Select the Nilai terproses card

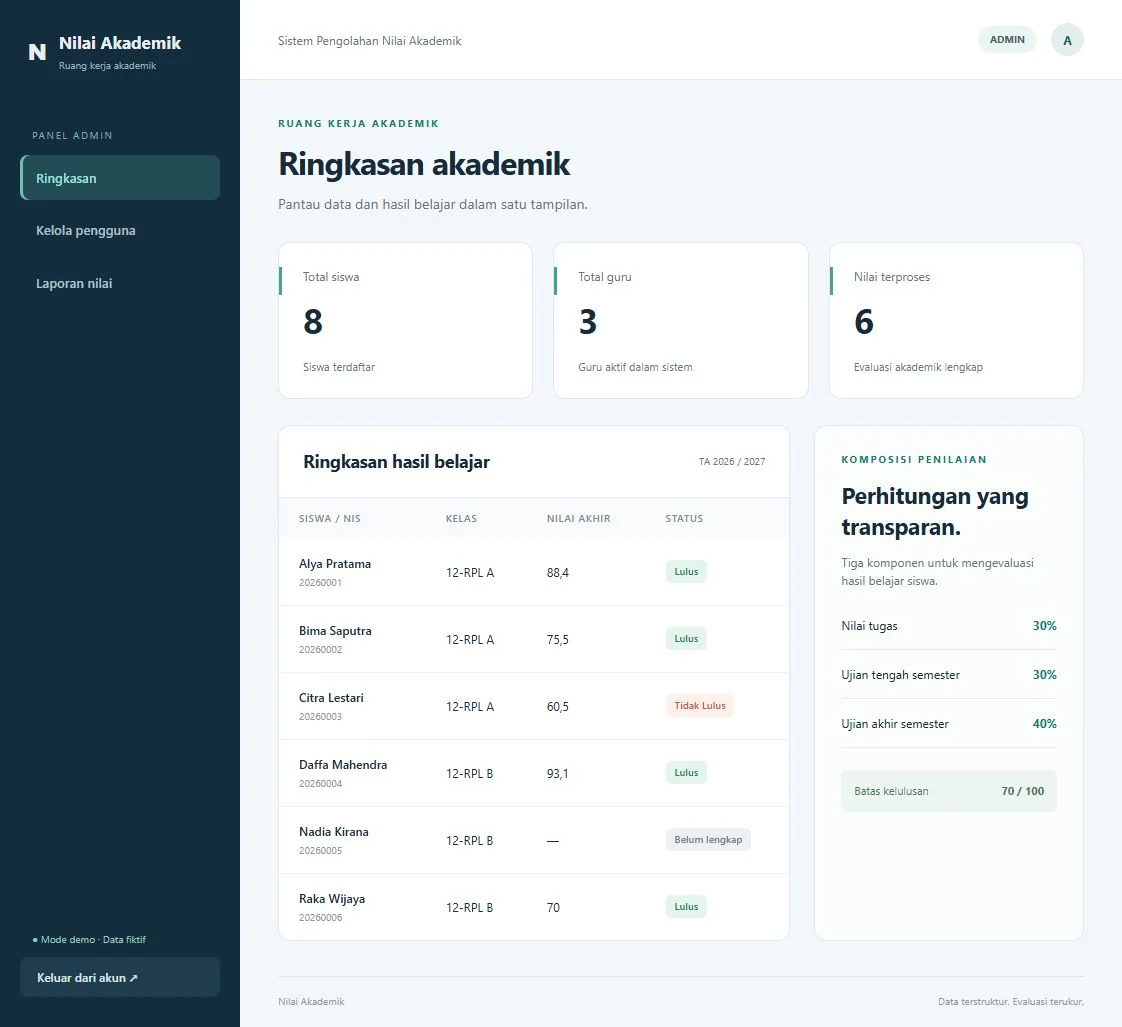point(956,321)
